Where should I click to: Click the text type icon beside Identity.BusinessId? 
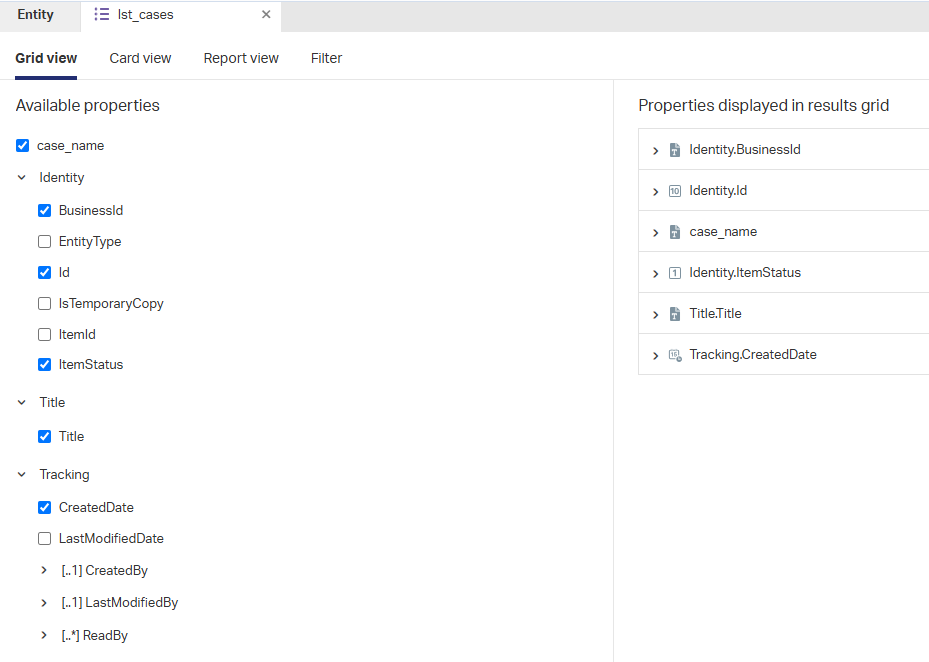(675, 150)
